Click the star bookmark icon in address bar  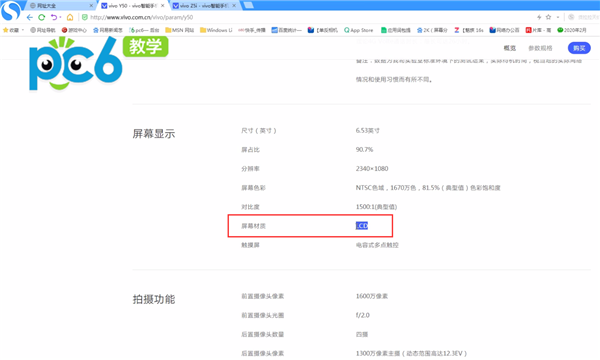[x=548, y=17]
